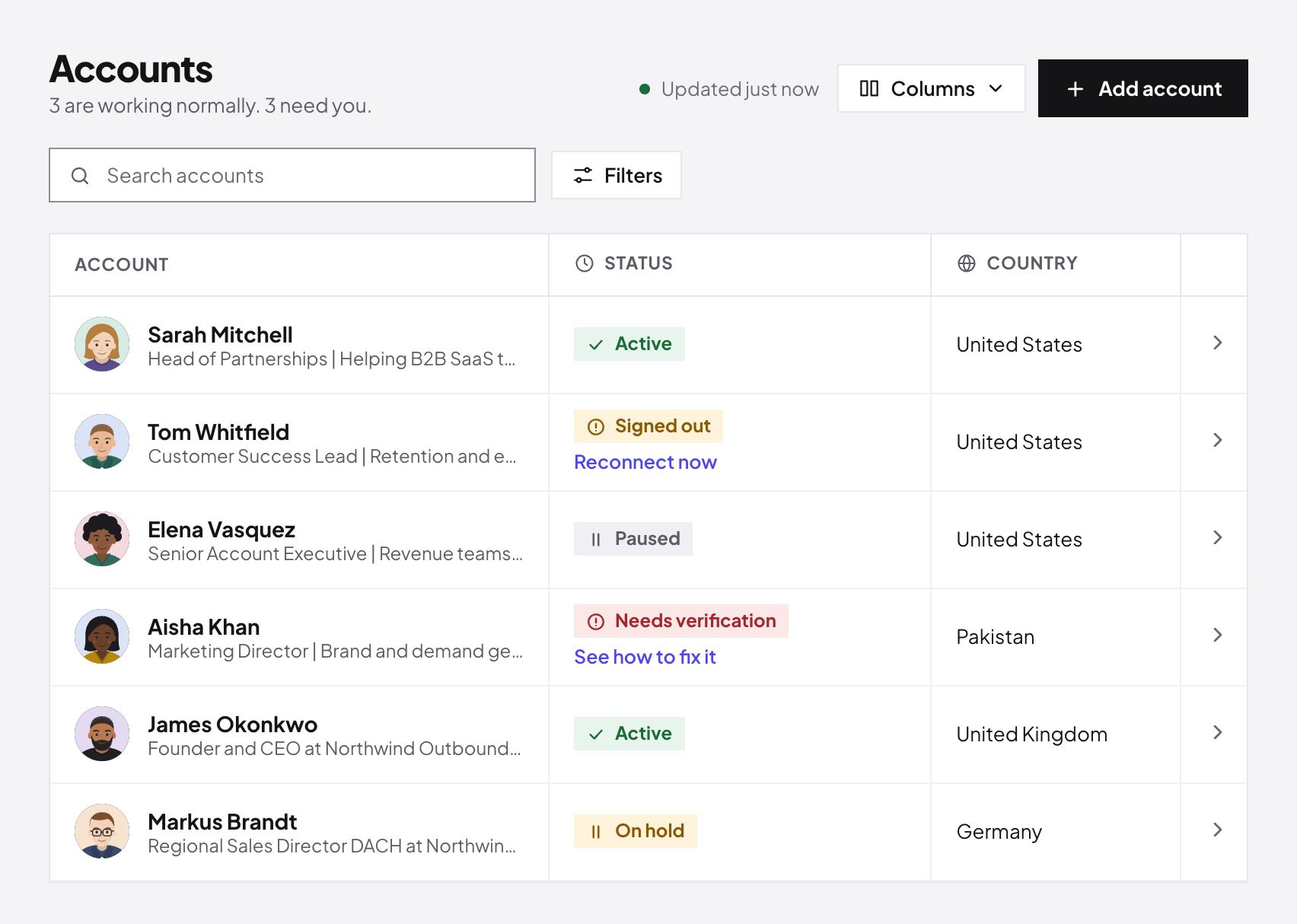Click Markus Brandt's avatar

[x=102, y=831]
